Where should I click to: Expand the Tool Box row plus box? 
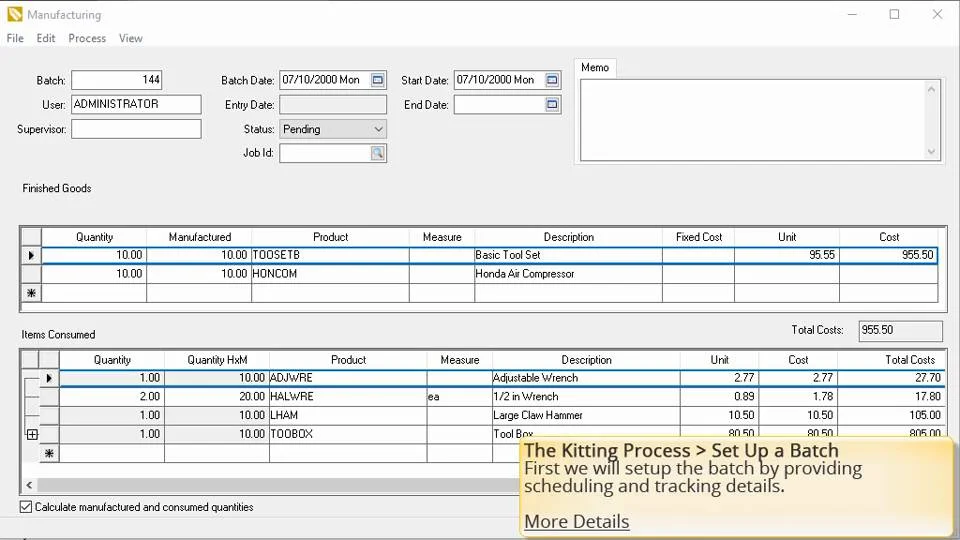(x=32, y=434)
